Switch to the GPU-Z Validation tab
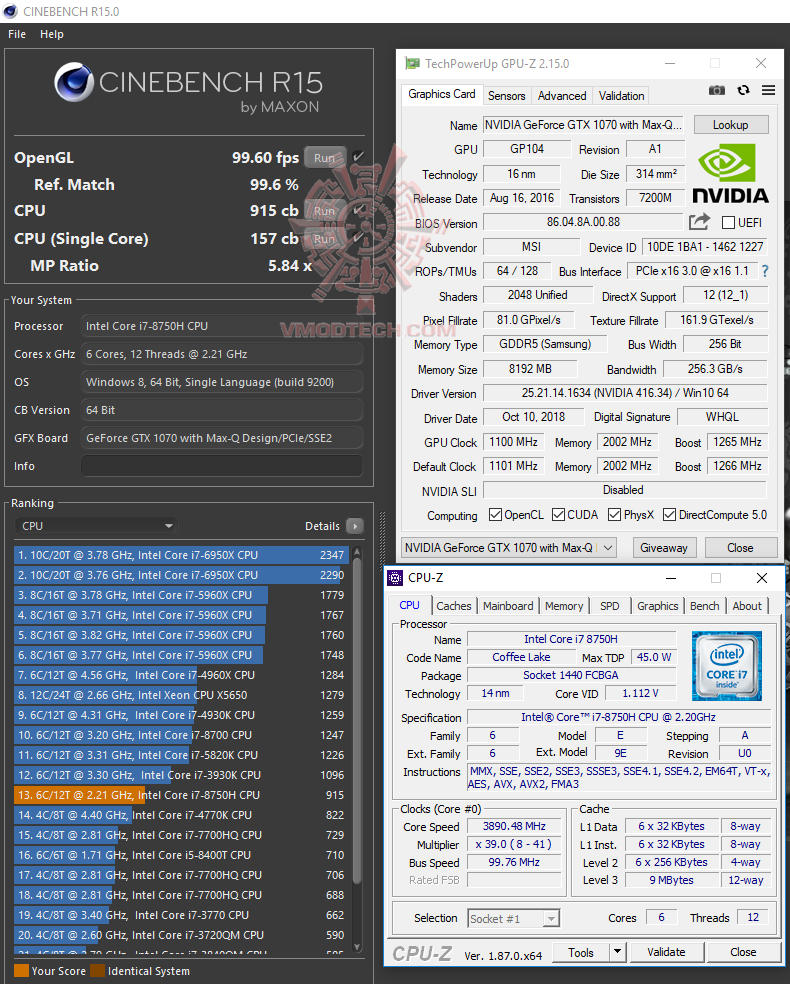This screenshot has width=790, height=984. (621, 95)
